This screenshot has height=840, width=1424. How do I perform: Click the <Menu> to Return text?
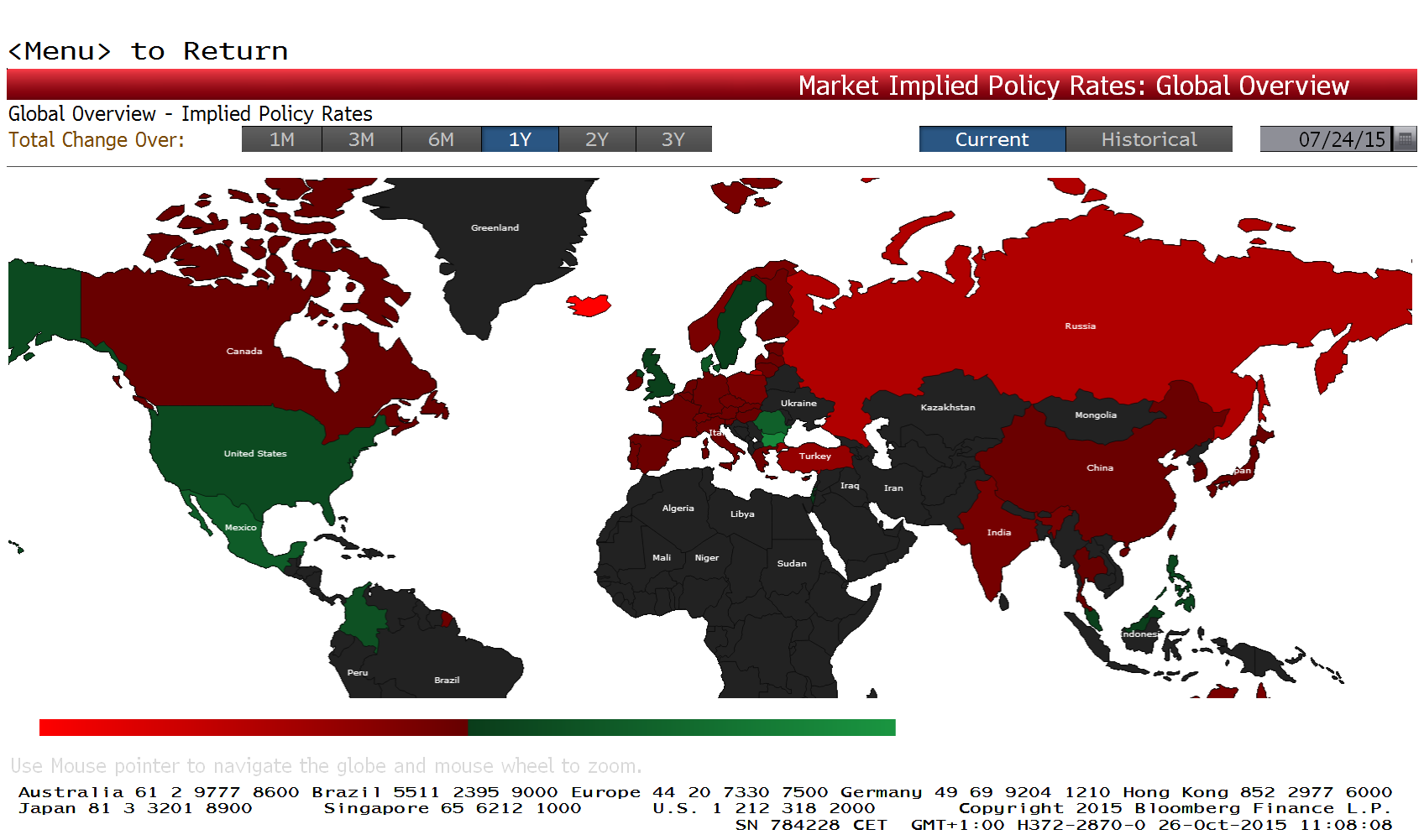coord(148,51)
